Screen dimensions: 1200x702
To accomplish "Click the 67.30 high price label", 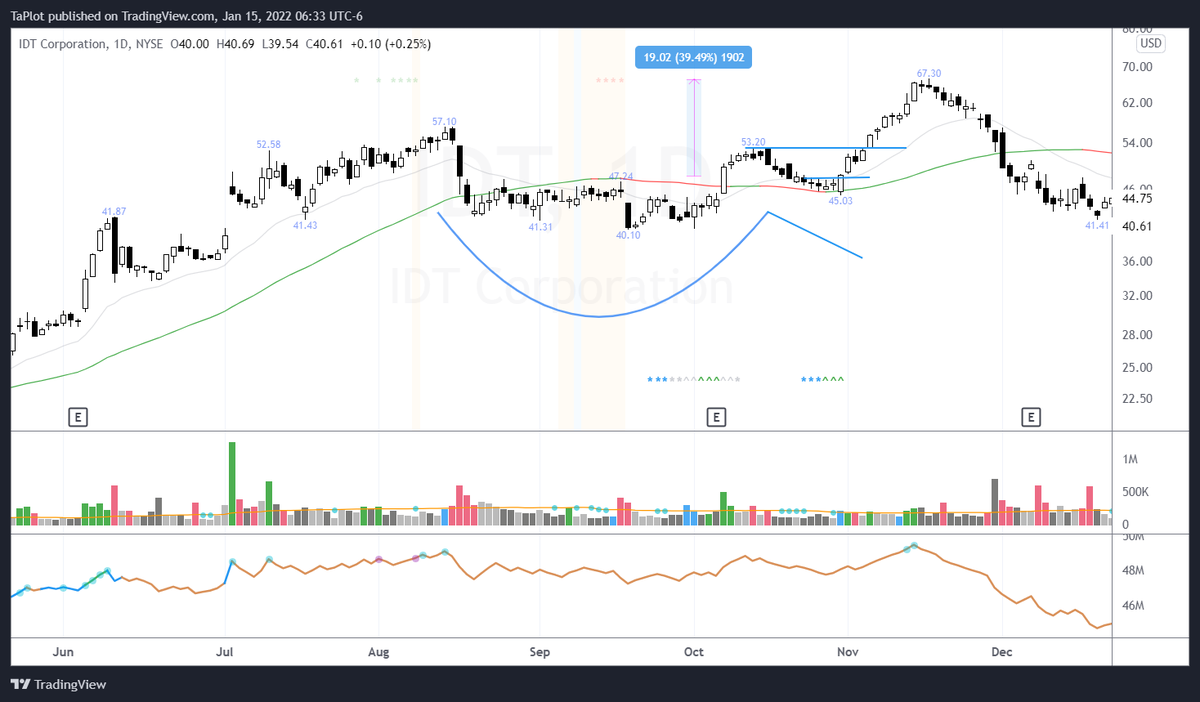I will (929, 73).
